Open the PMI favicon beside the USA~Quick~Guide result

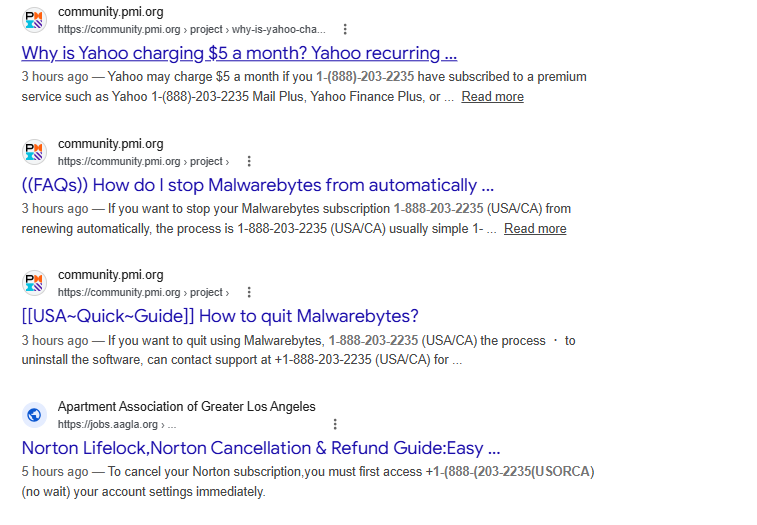click(x=34, y=283)
